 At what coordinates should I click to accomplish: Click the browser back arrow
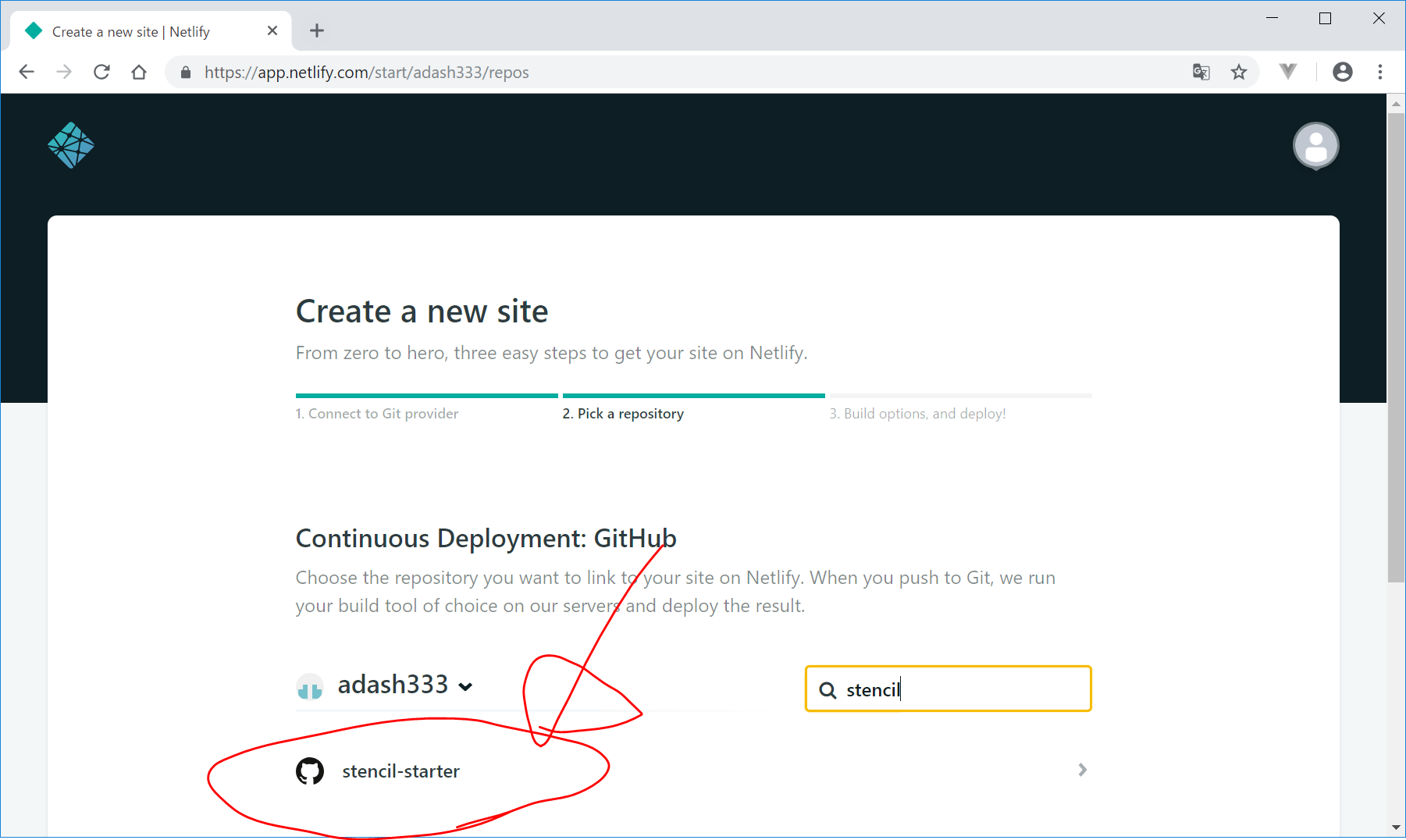click(27, 72)
